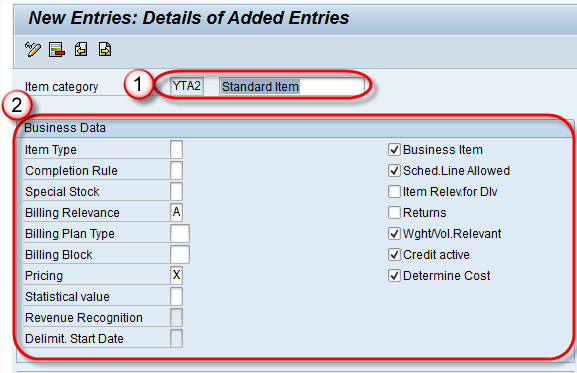Go to the previous entry icon

click(81, 49)
